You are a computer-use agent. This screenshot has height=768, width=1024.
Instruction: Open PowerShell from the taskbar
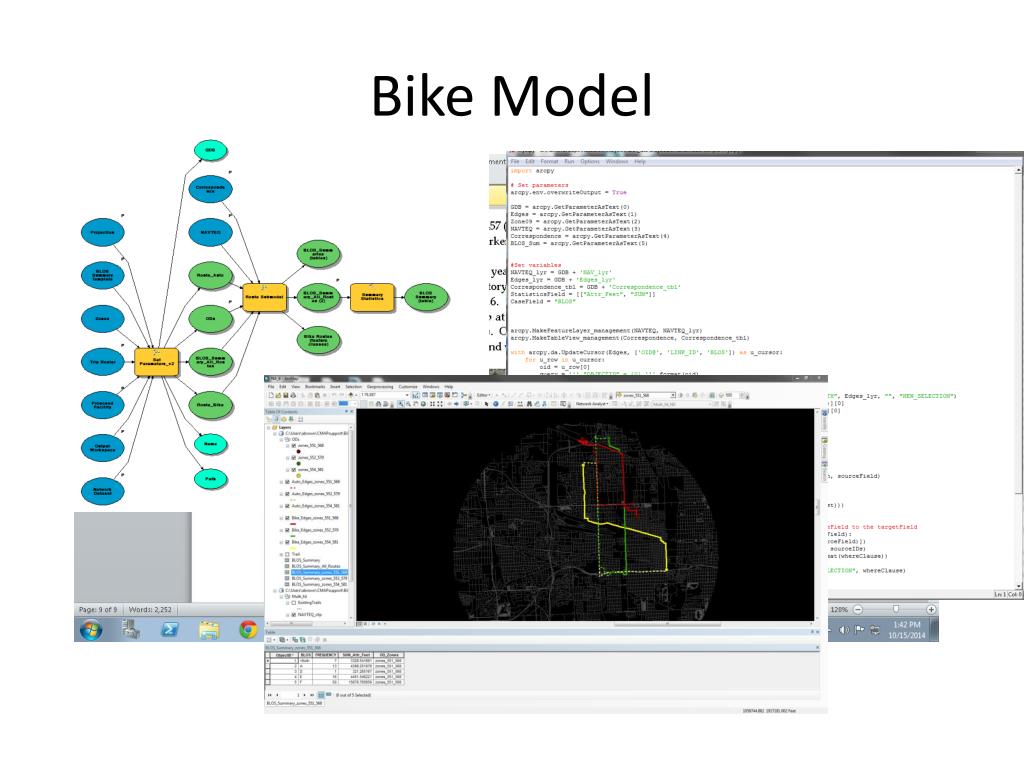169,630
